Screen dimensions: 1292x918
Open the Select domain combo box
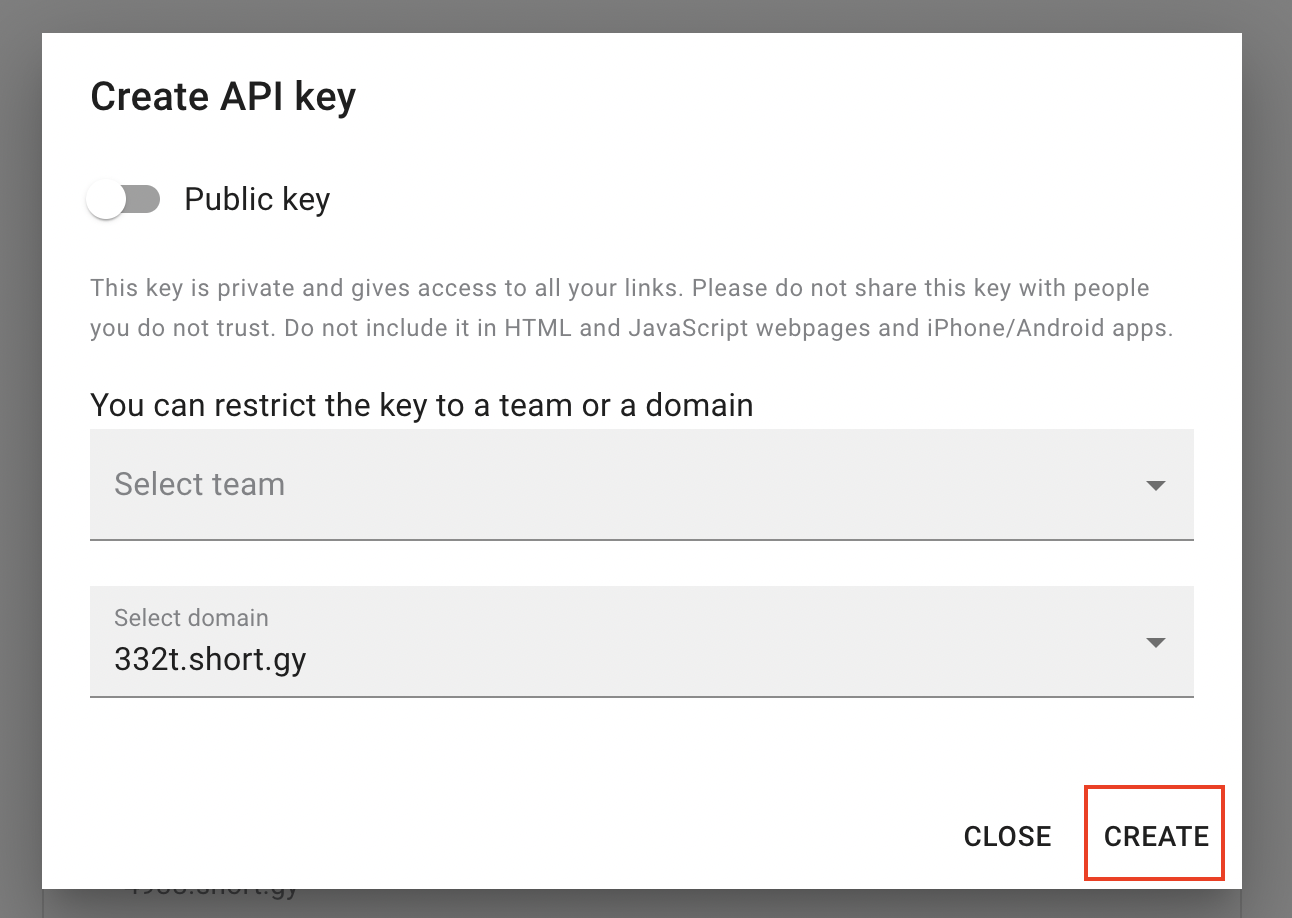(x=640, y=642)
